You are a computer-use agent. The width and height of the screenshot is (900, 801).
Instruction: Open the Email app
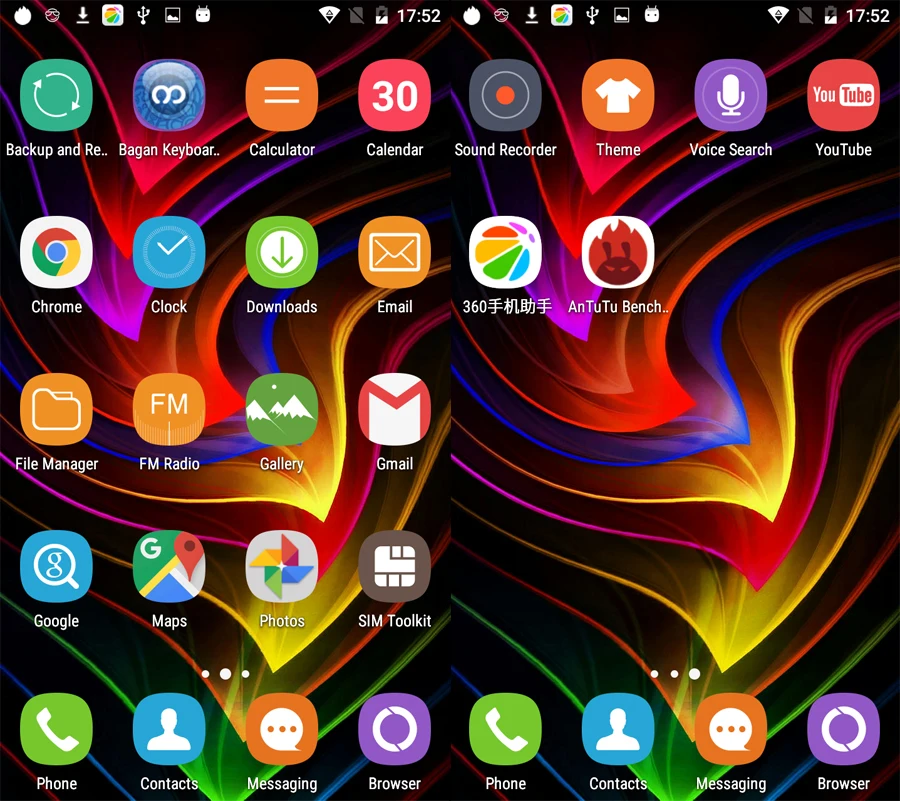pos(394,252)
